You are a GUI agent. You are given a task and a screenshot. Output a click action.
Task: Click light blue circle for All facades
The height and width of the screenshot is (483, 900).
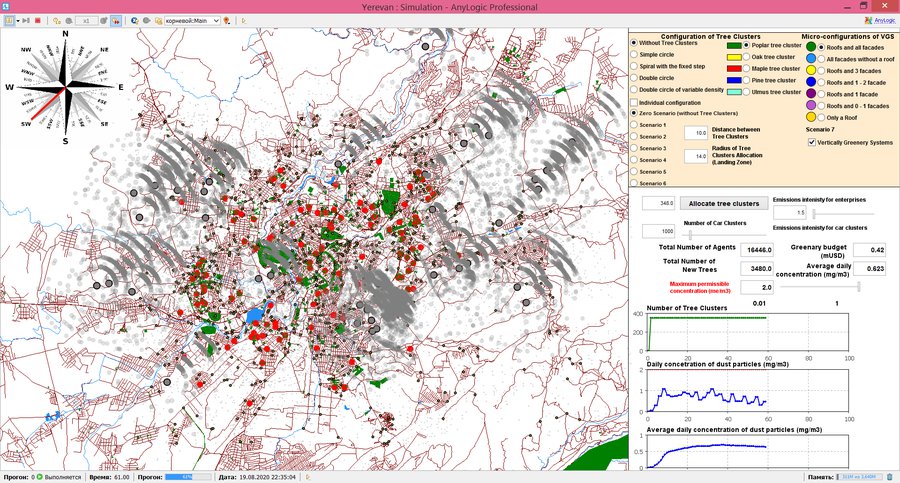click(810, 59)
